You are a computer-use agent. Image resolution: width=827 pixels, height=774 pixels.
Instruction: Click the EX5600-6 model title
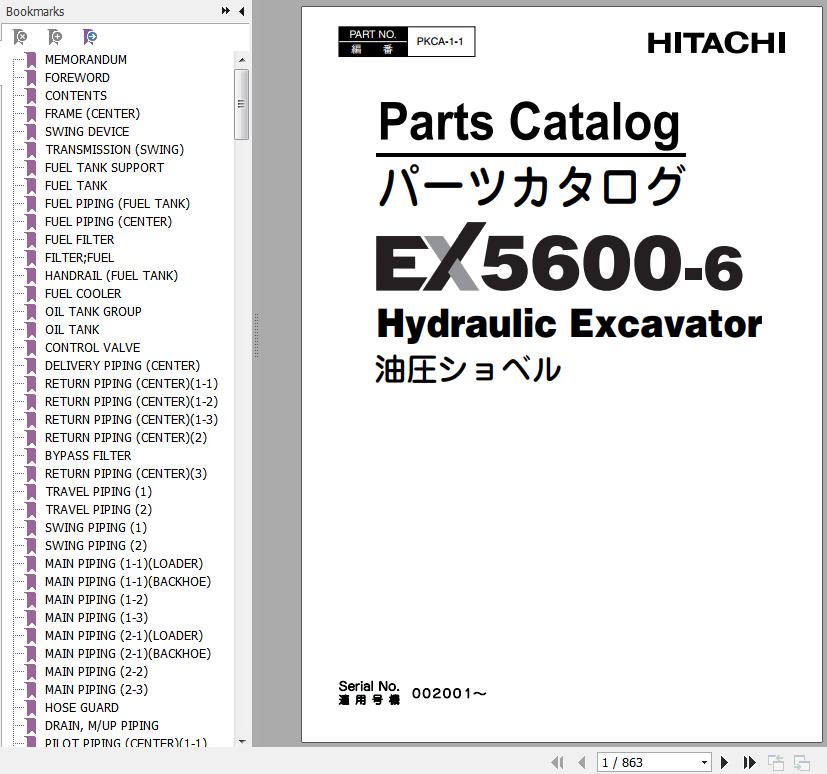click(x=559, y=258)
